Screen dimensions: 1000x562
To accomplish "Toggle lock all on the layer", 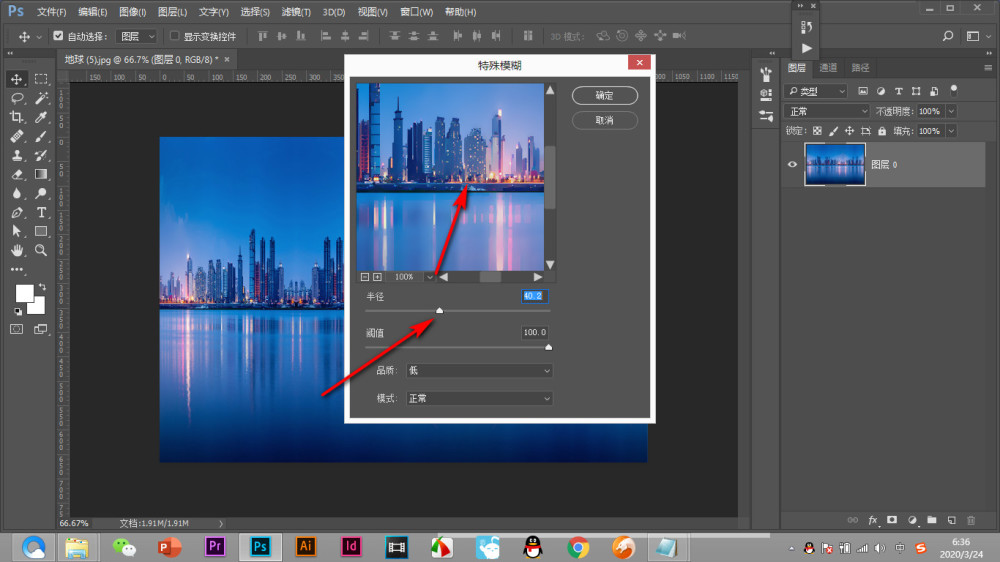I will tap(882, 131).
